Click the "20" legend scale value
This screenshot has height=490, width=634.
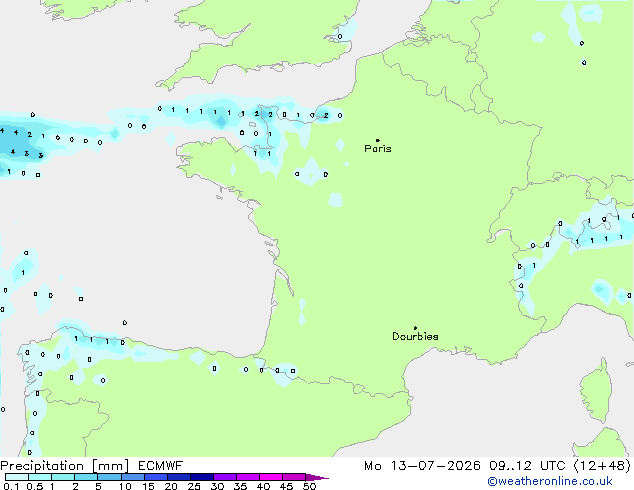click(171, 486)
